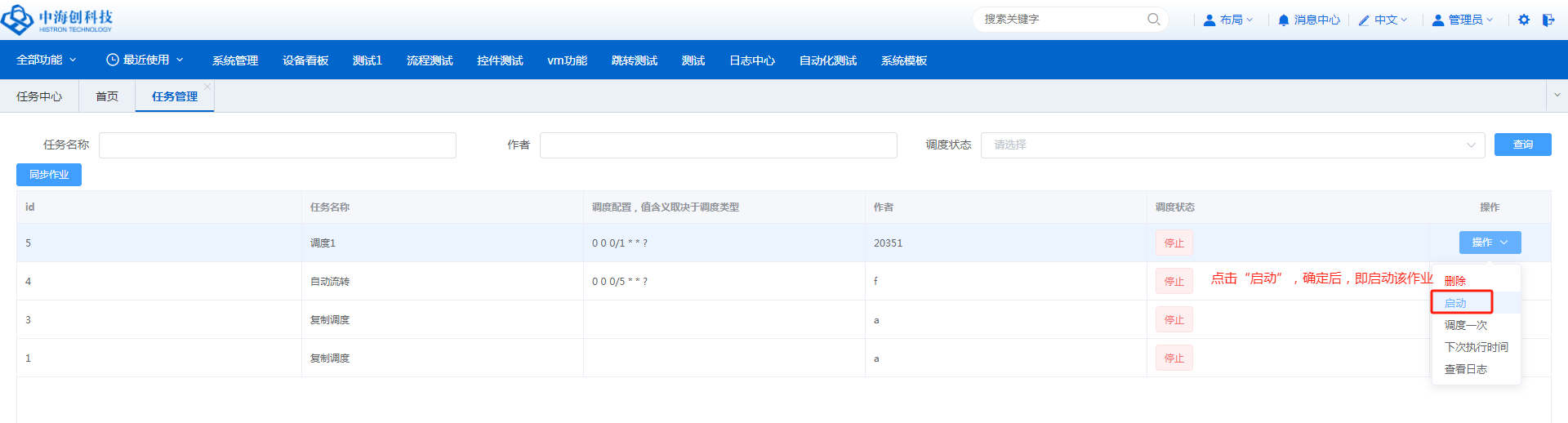Choose 删除 in the action menu
The width and height of the screenshot is (1568, 423).
pos(1455,281)
